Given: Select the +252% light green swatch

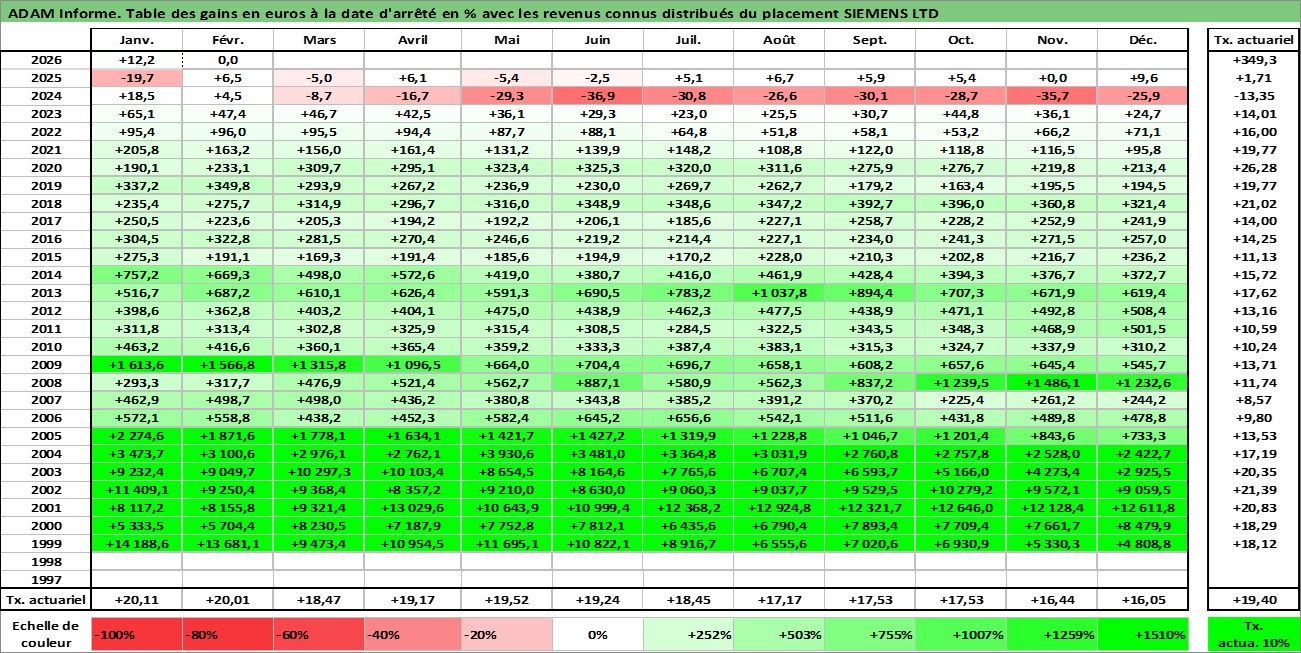Looking at the screenshot, I should [688, 634].
